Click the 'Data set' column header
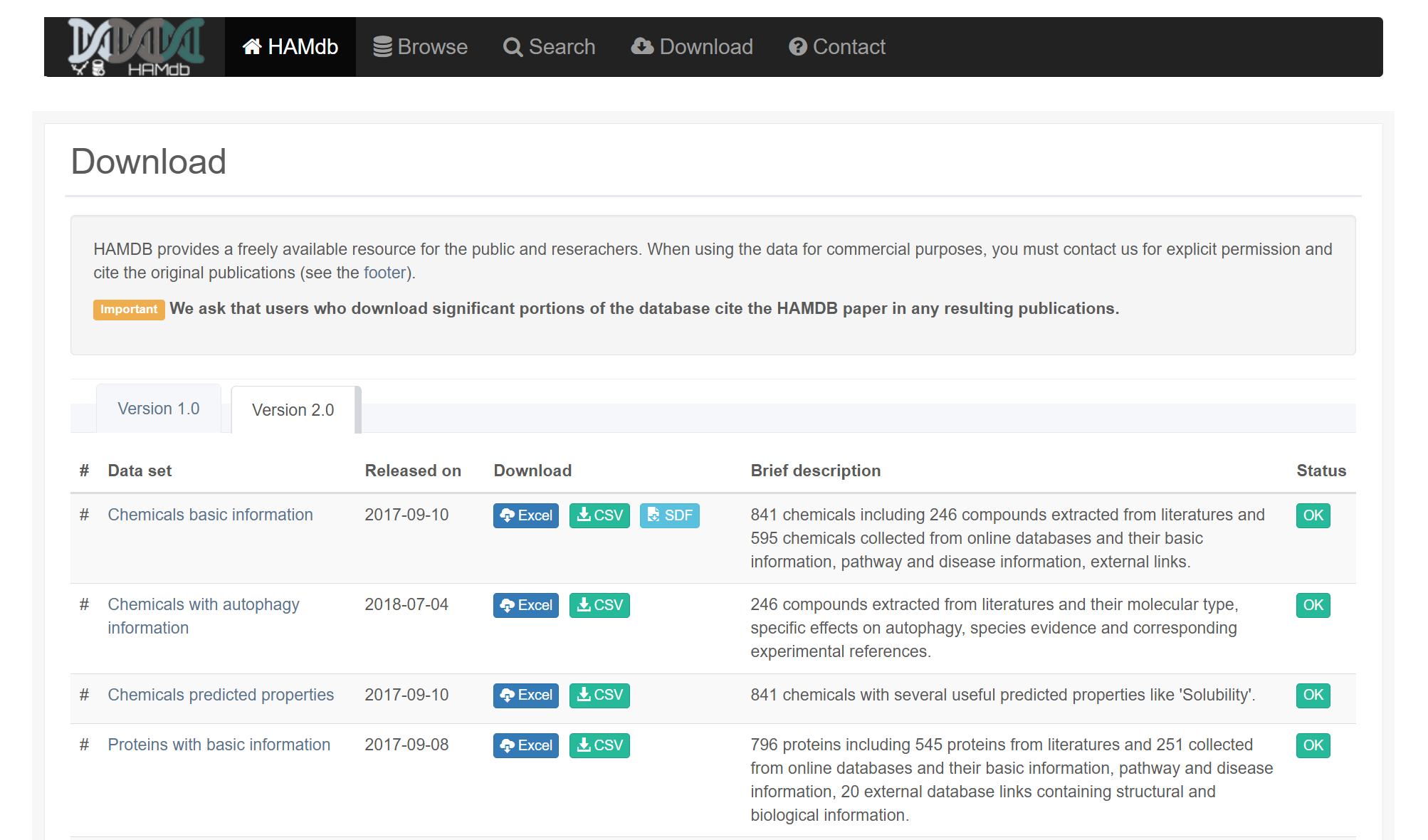The width and height of the screenshot is (1428, 840). click(x=140, y=471)
